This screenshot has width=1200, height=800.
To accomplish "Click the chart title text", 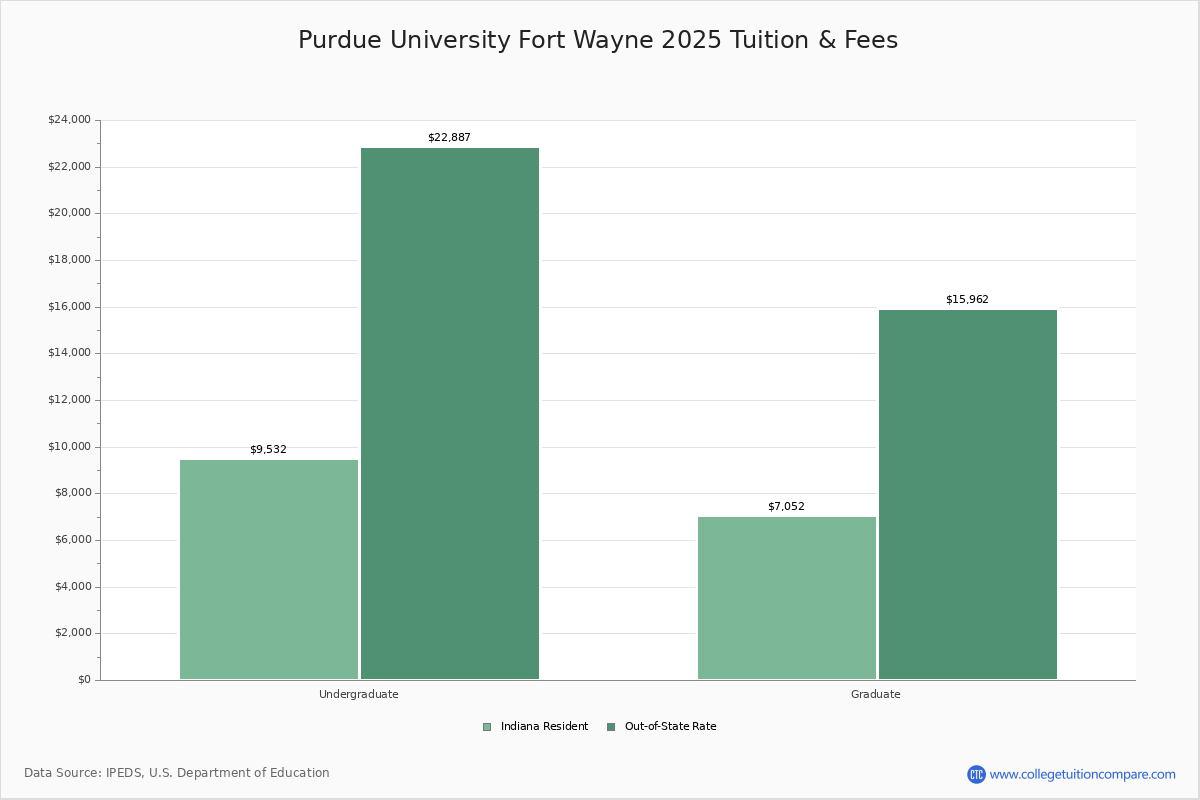I will pos(598,40).
